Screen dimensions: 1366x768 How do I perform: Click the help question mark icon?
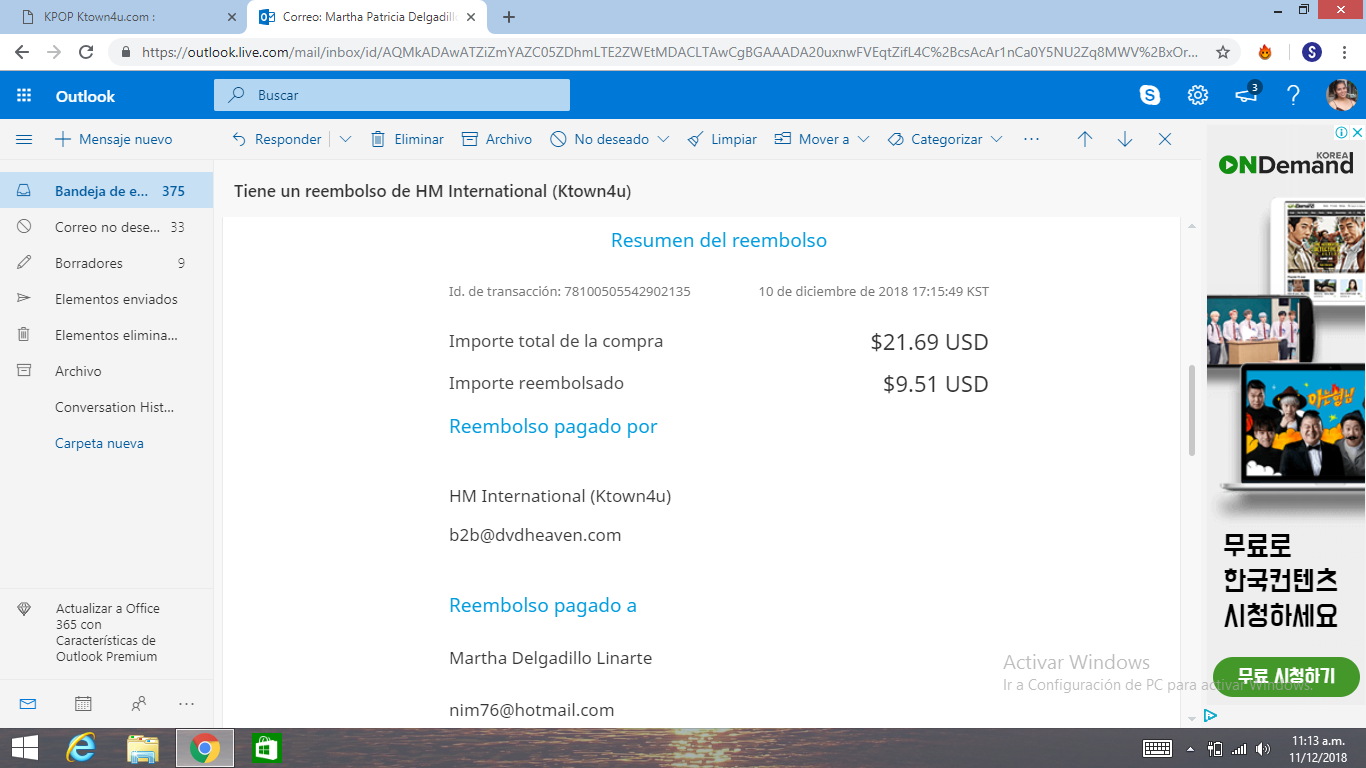(1293, 96)
